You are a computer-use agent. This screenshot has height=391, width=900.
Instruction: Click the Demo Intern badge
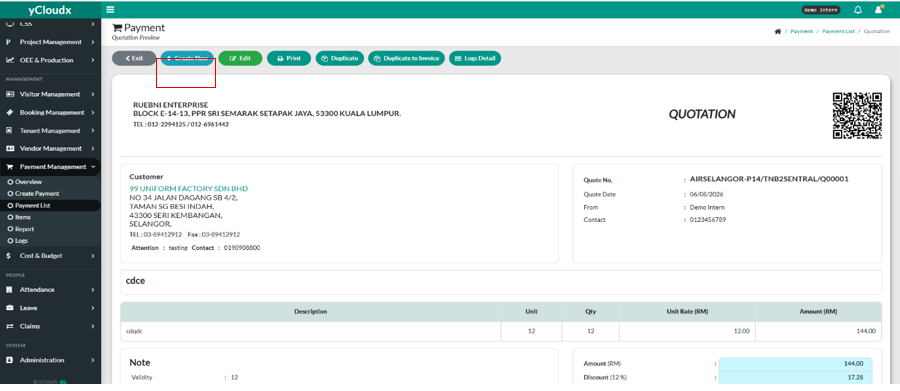(x=821, y=10)
